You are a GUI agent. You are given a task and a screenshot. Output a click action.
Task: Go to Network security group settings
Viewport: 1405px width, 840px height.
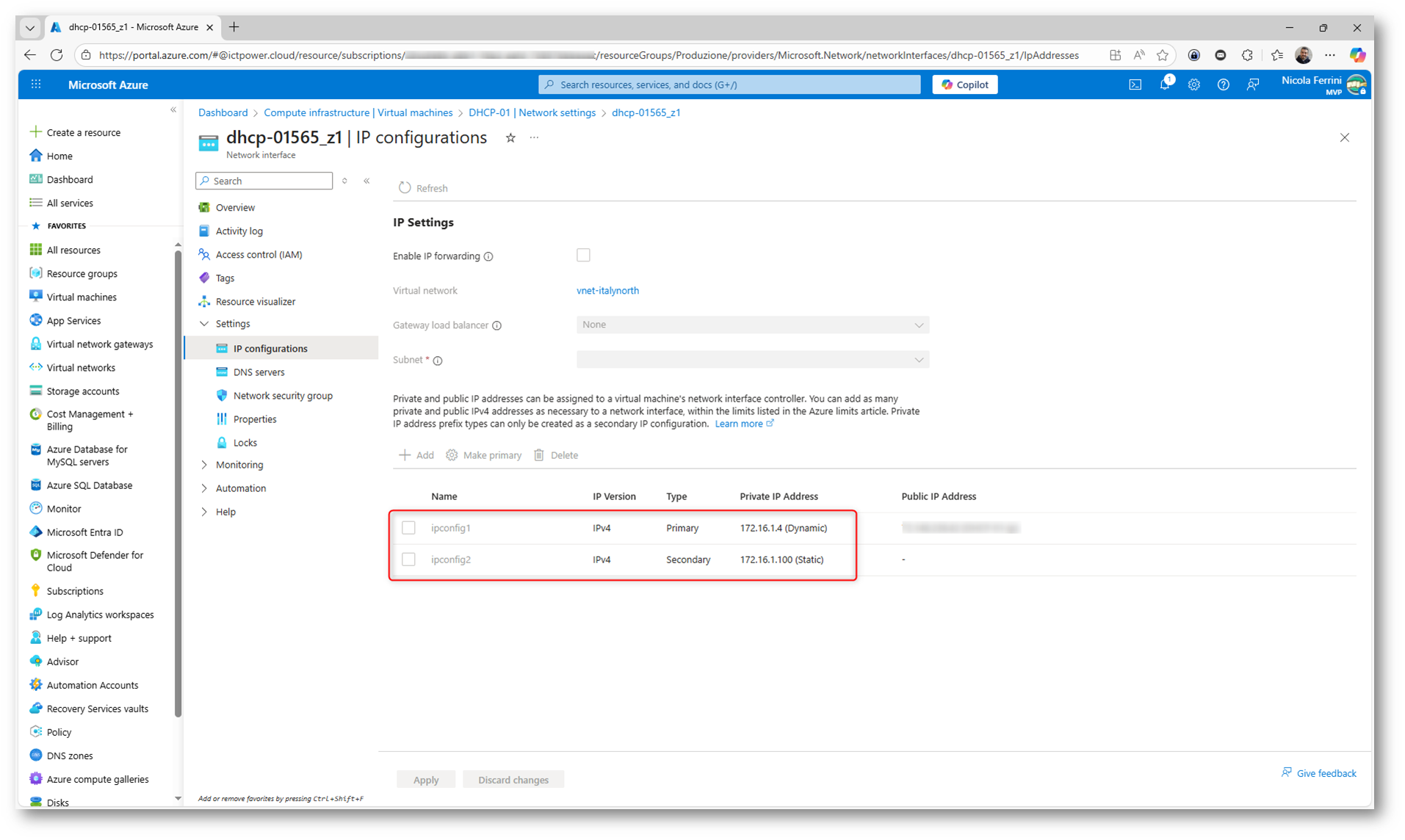[282, 396]
